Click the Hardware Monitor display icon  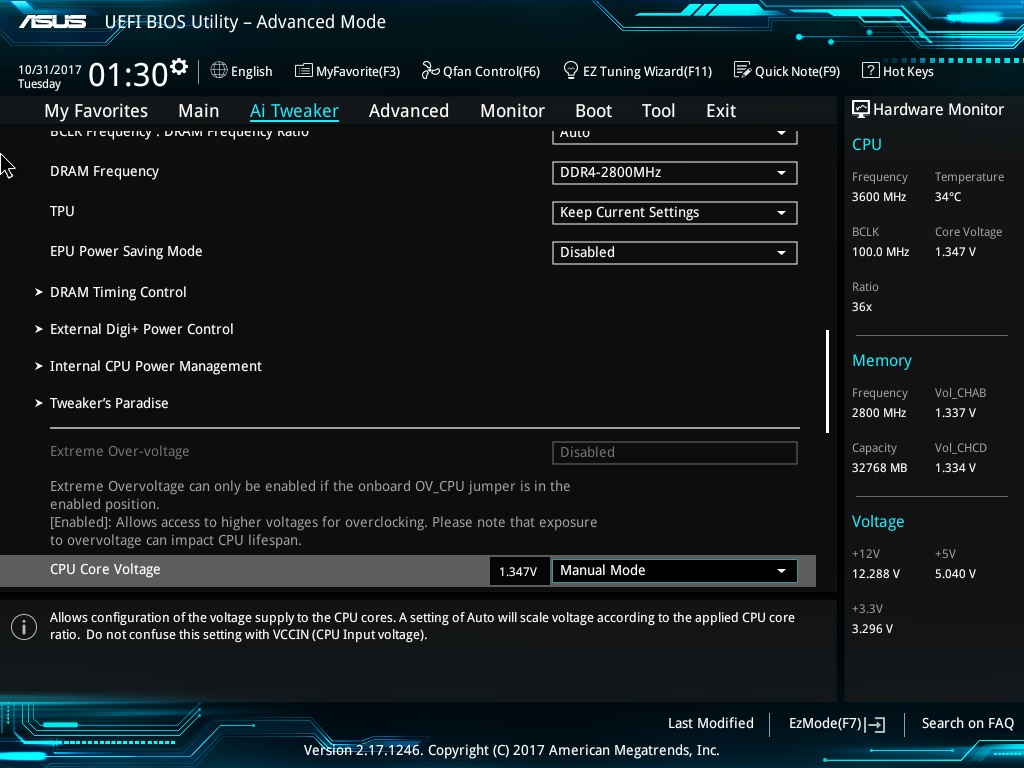click(861, 109)
